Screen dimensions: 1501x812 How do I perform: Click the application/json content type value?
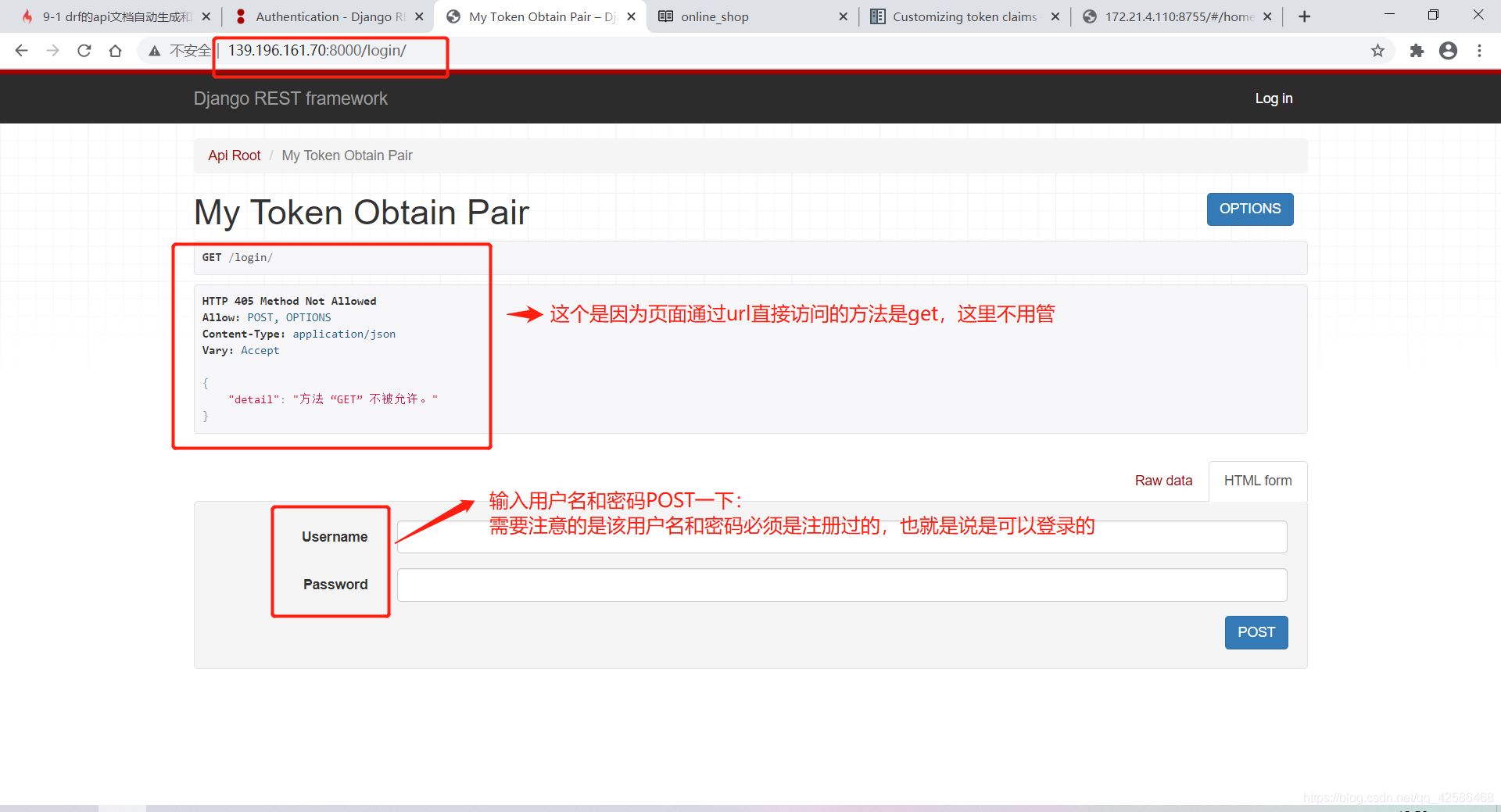point(344,334)
